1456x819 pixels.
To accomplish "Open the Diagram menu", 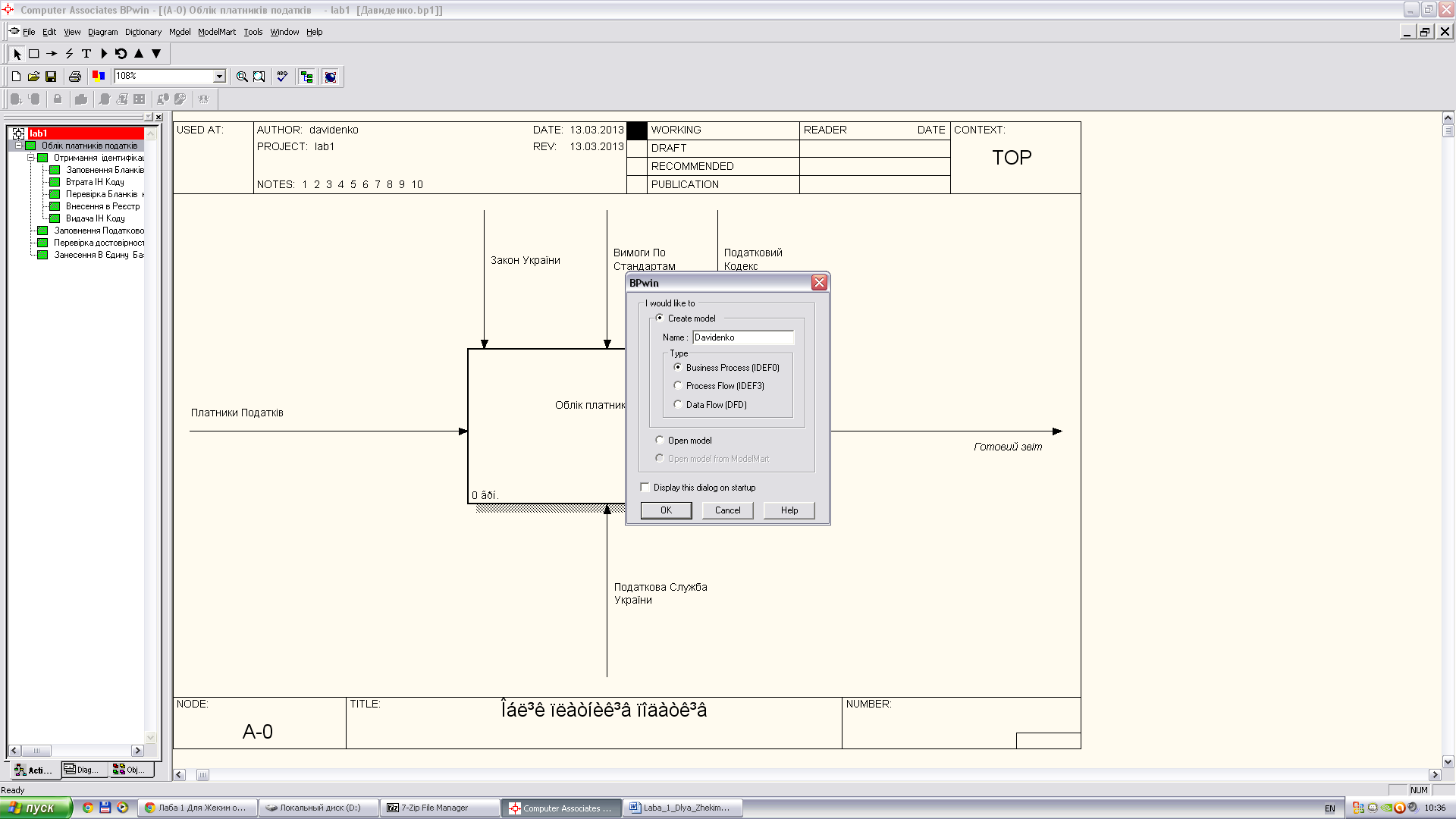I will [102, 32].
